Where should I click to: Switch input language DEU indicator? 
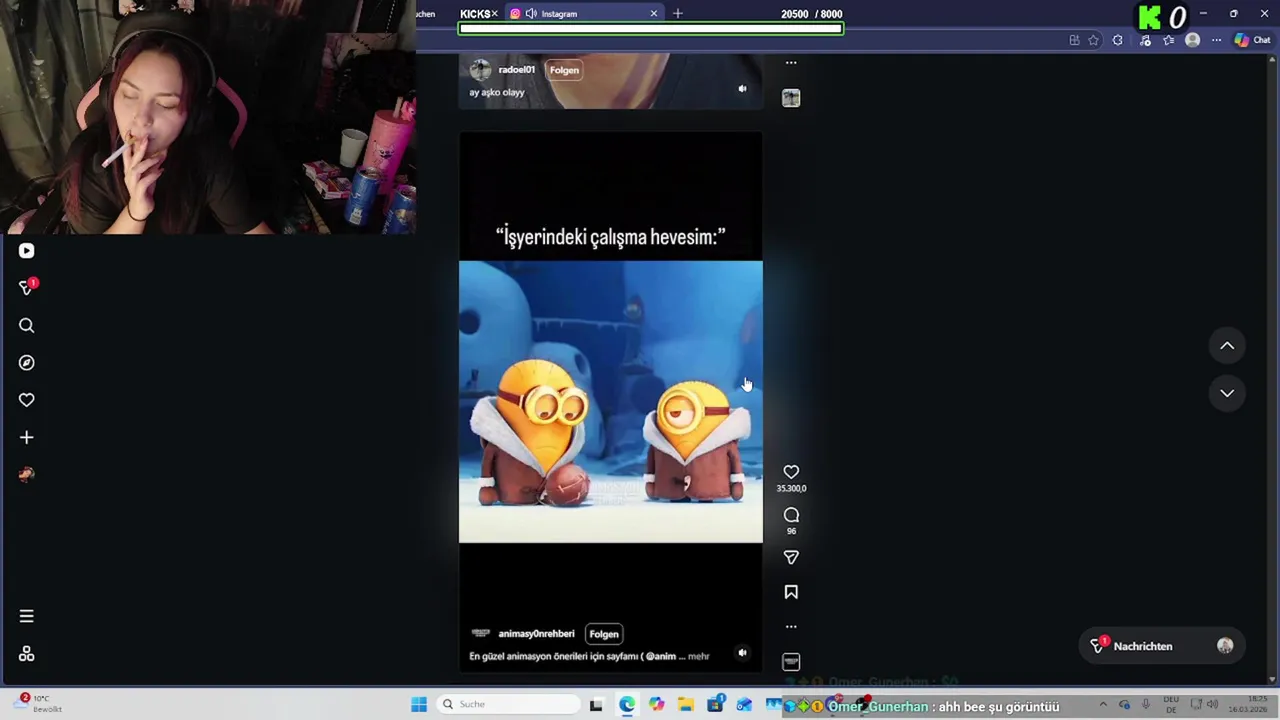pos(1170,704)
